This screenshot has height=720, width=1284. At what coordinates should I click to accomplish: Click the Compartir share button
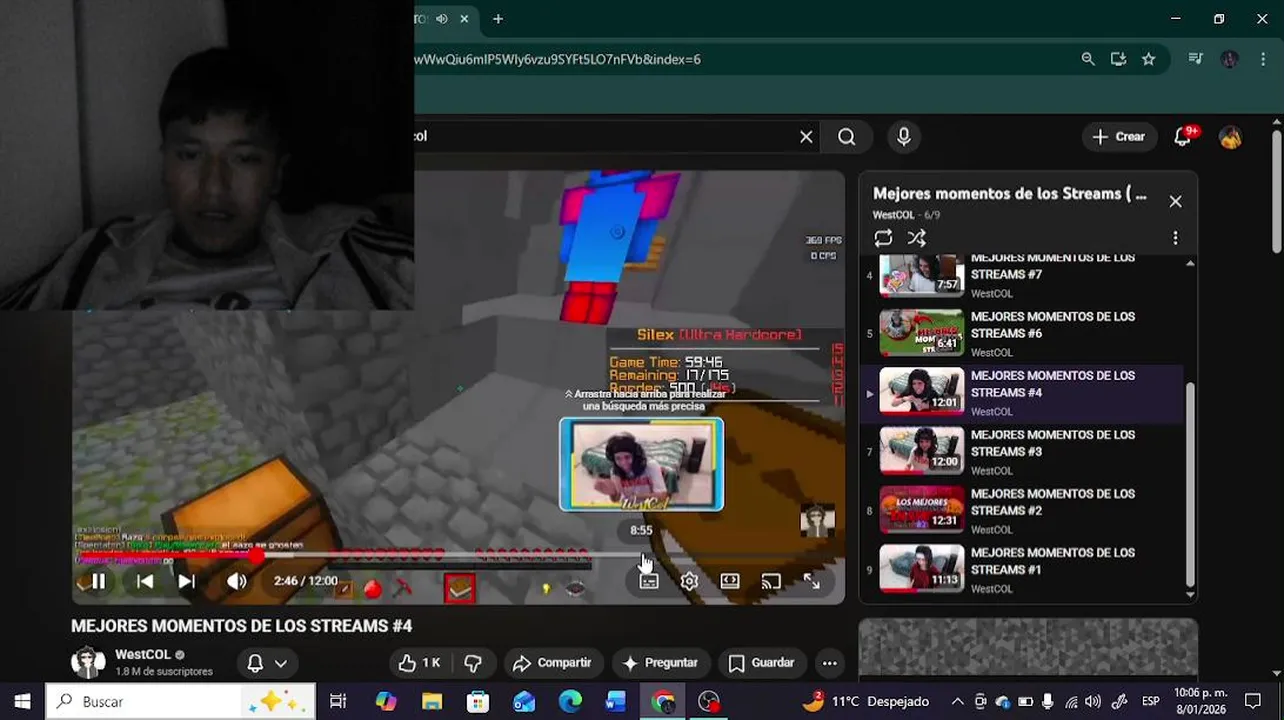click(553, 663)
